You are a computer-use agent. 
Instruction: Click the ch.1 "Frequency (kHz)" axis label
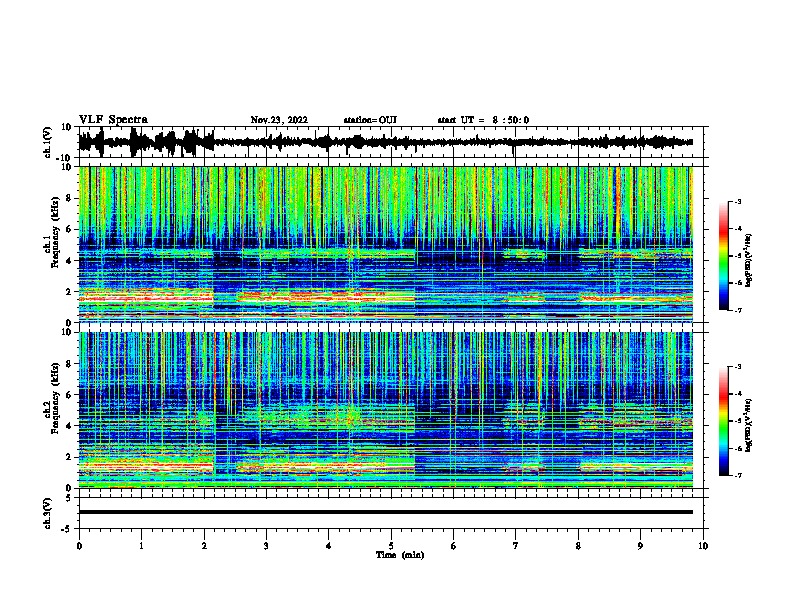point(55,233)
